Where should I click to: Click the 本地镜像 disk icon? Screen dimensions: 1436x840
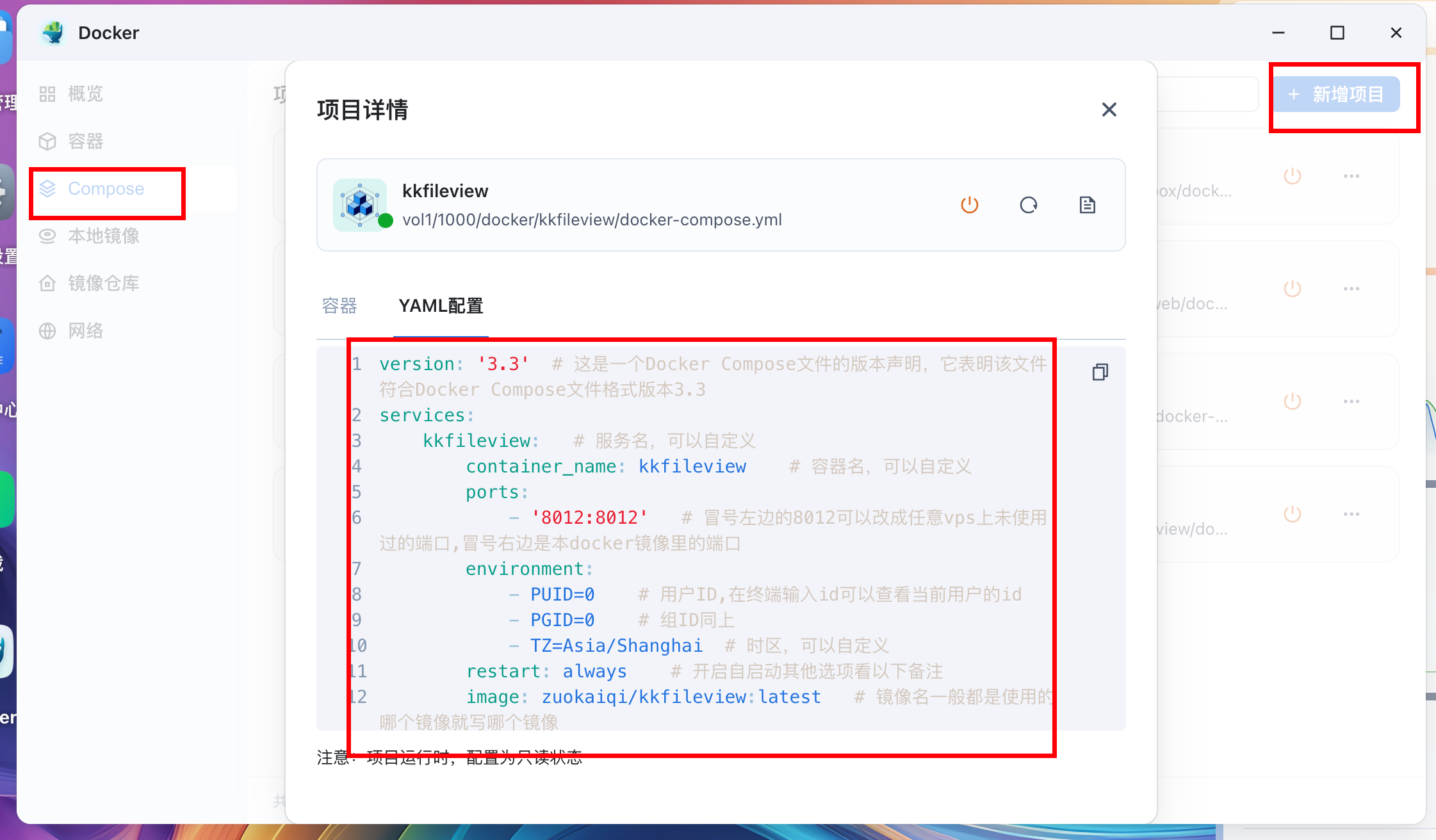pos(47,236)
